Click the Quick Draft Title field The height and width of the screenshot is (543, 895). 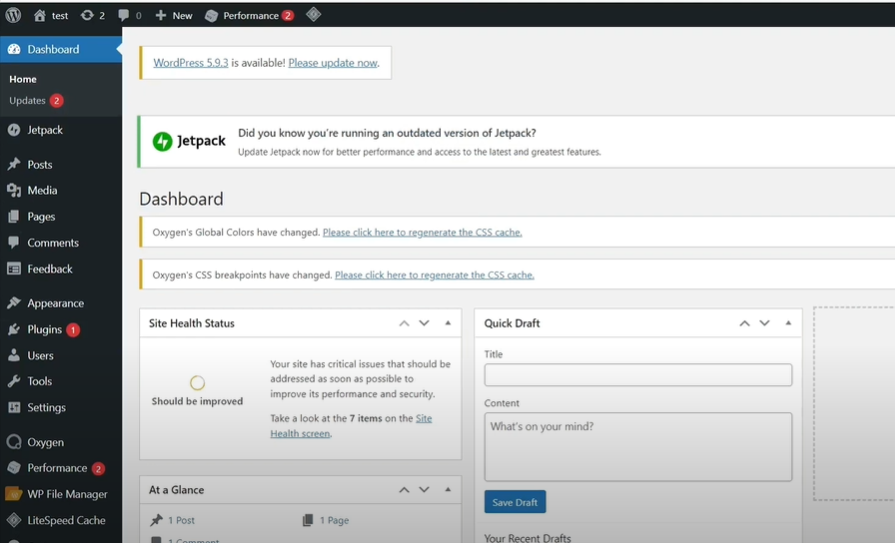coord(638,375)
